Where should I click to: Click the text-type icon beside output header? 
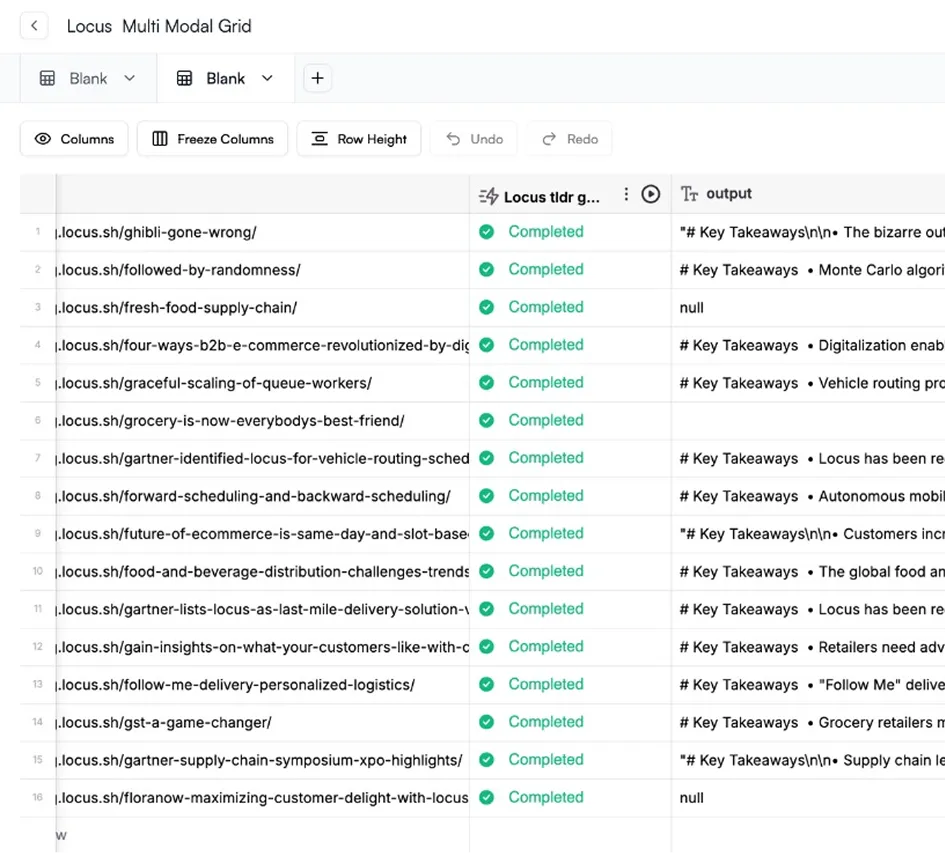[x=689, y=194]
